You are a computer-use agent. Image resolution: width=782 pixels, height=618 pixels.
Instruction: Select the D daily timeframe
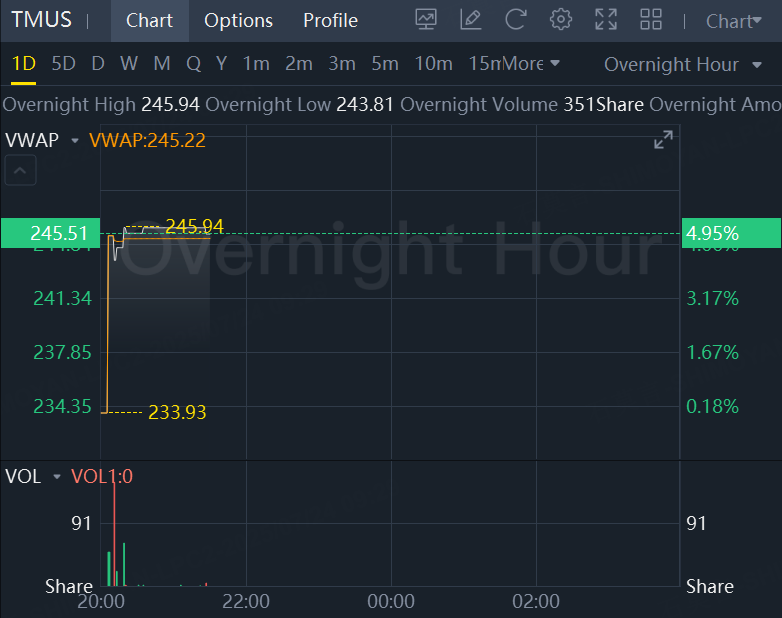pyautogui.click(x=98, y=64)
